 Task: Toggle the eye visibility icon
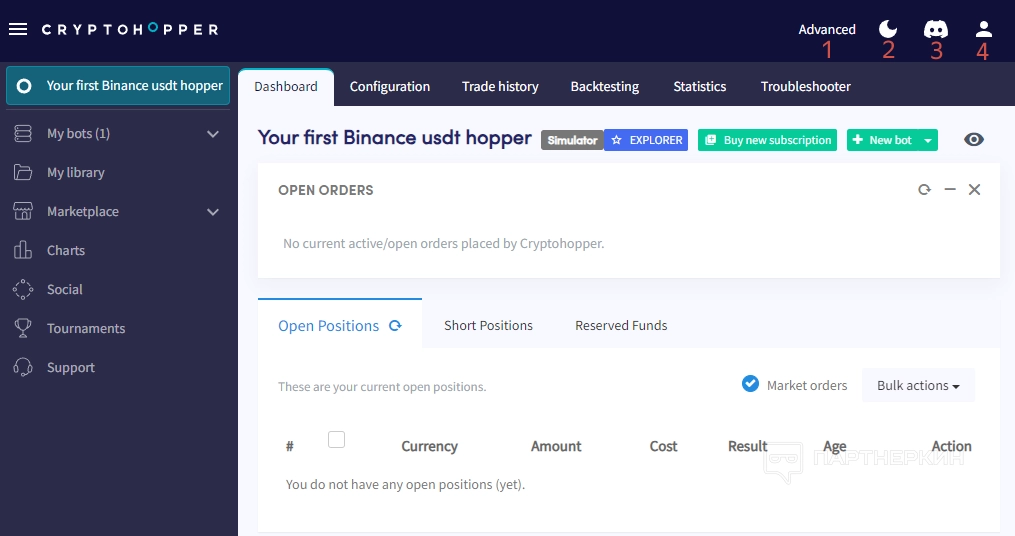point(974,140)
